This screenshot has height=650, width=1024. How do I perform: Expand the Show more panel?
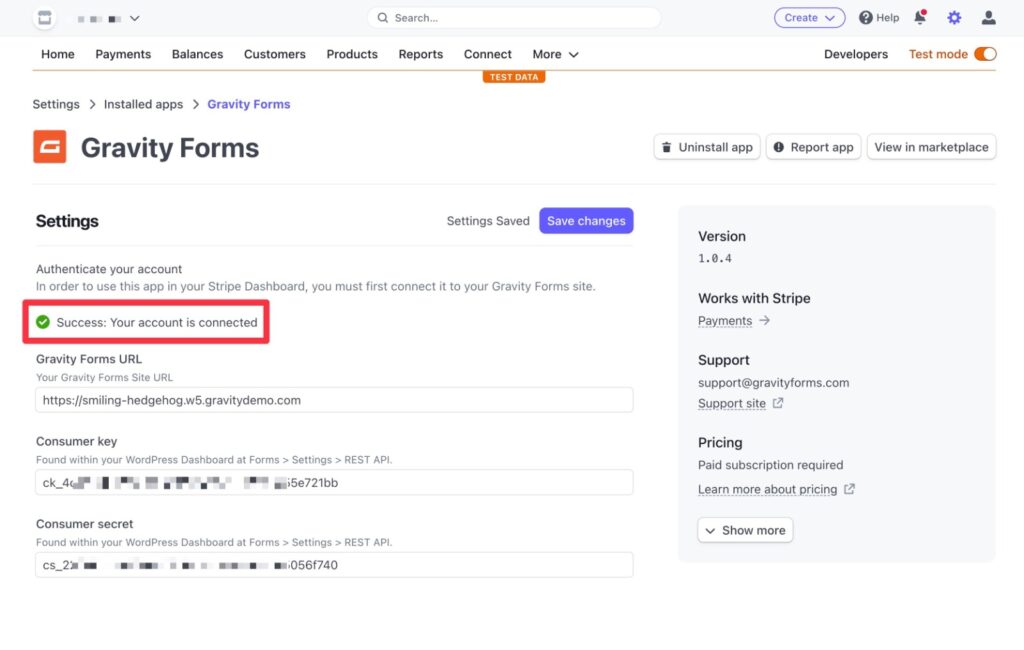click(745, 530)
